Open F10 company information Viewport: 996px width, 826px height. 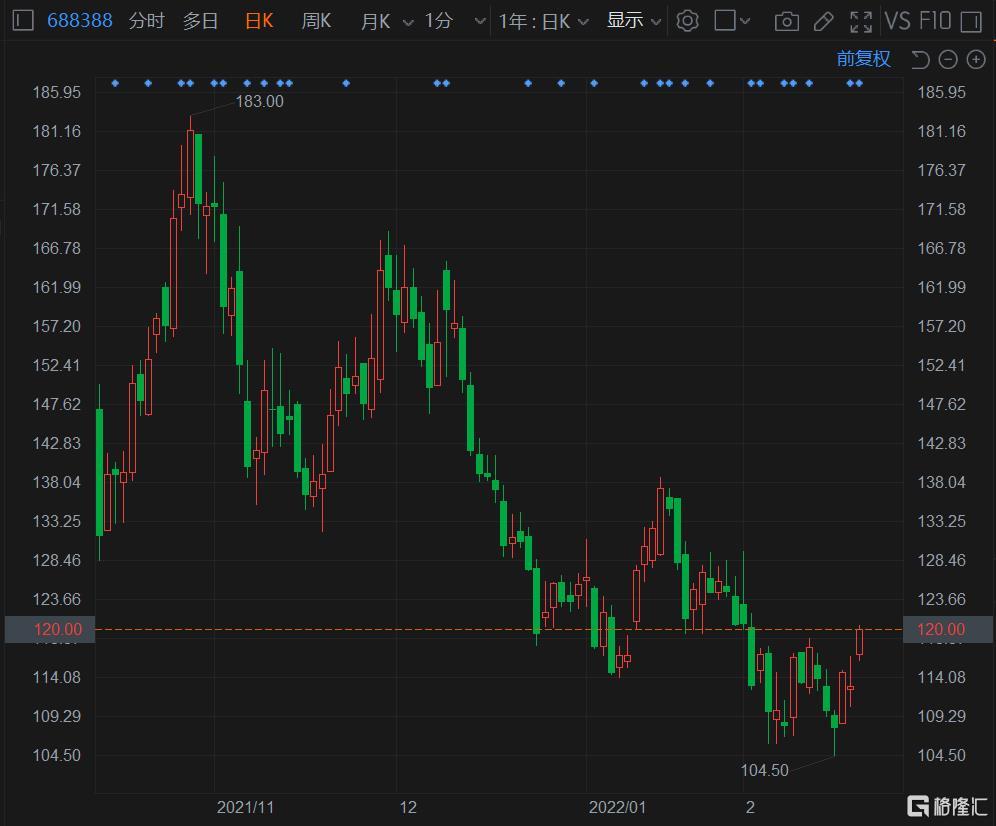click(x=934, y=21)
